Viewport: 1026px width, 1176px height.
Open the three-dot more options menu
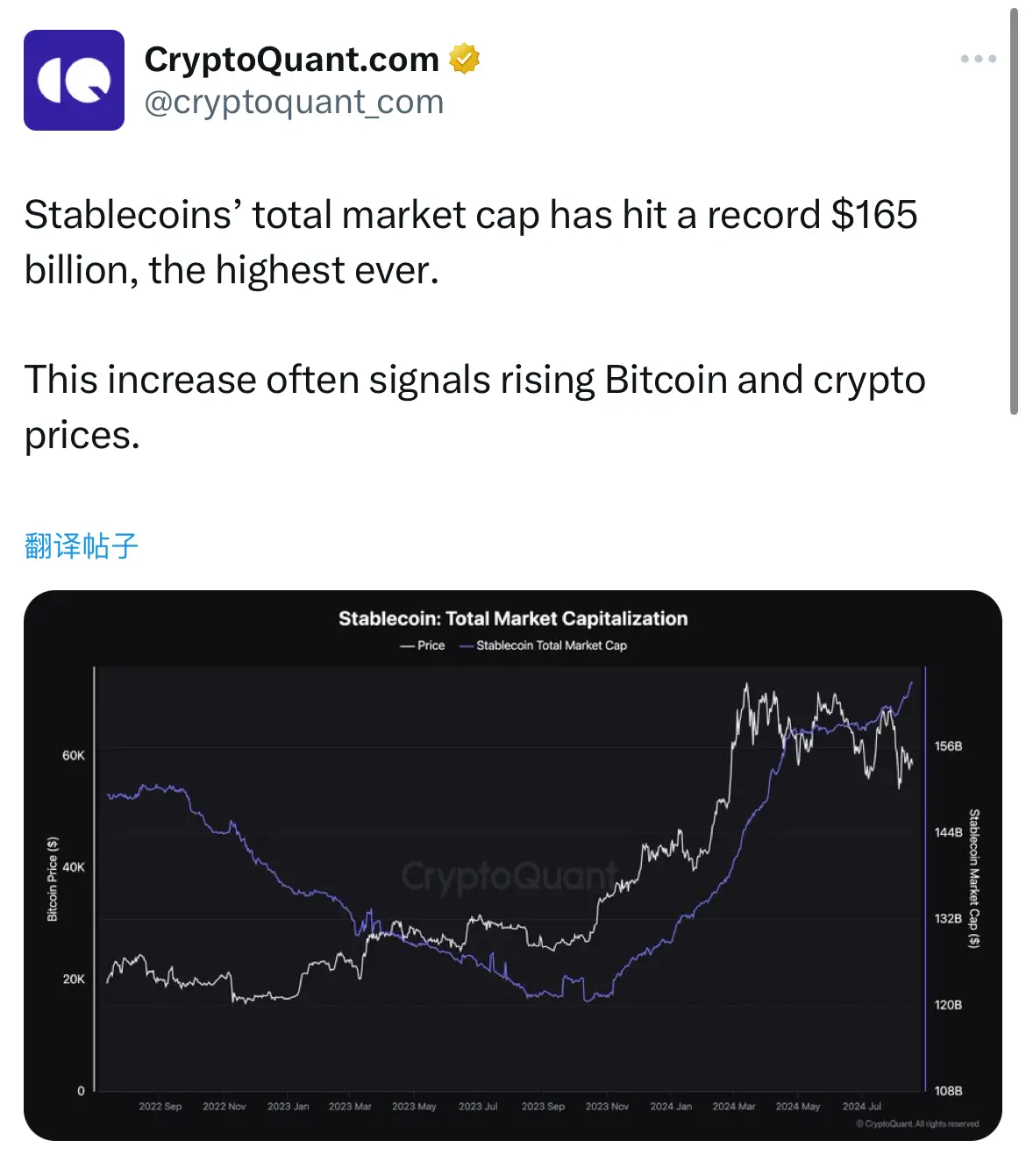point(978,59)
